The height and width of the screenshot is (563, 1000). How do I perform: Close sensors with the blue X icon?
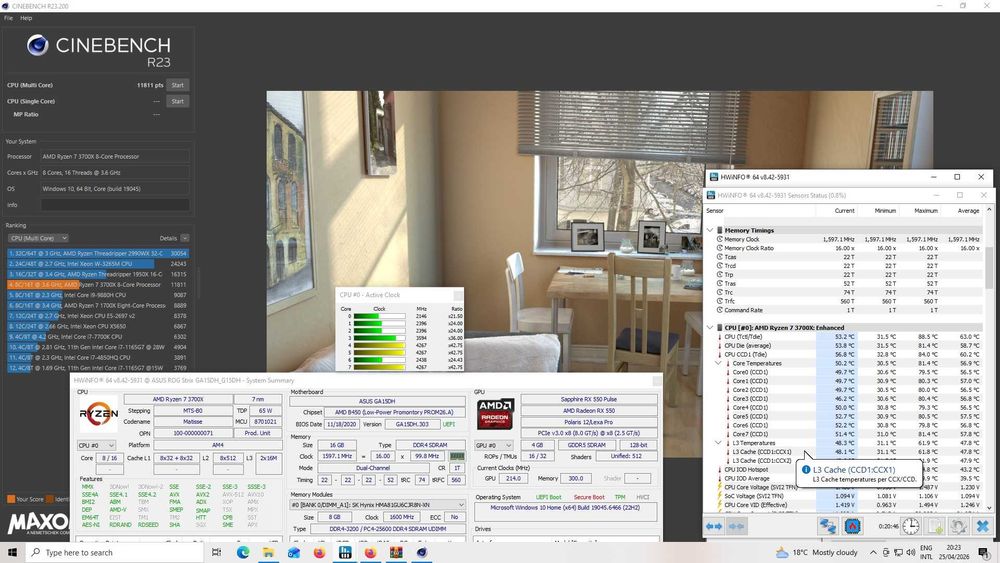pos(982,526)
